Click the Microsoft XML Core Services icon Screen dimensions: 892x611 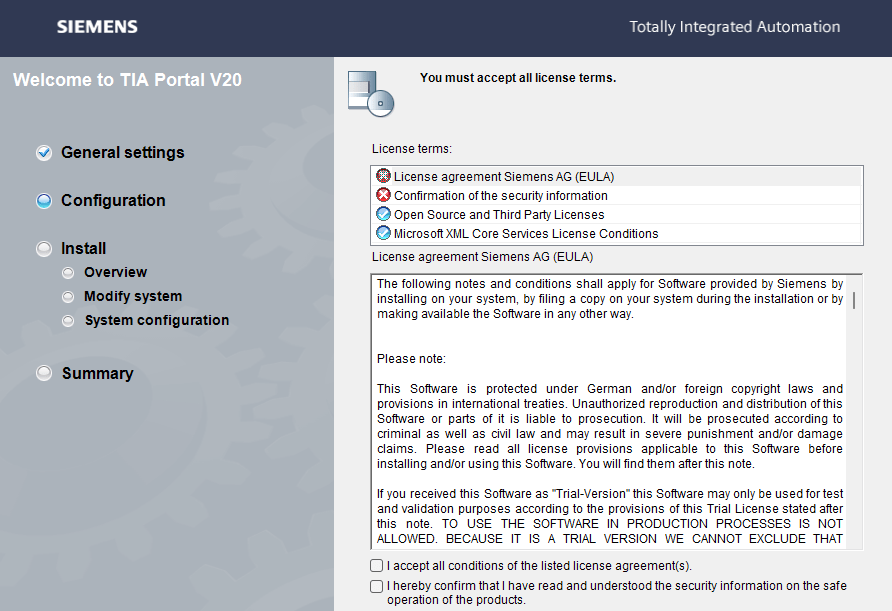click(x=383, y=233)
